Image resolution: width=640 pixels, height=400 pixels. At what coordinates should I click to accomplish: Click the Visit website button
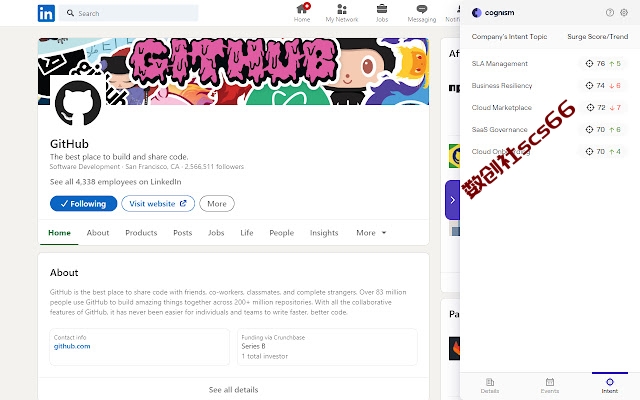click(x=158, y=204)
